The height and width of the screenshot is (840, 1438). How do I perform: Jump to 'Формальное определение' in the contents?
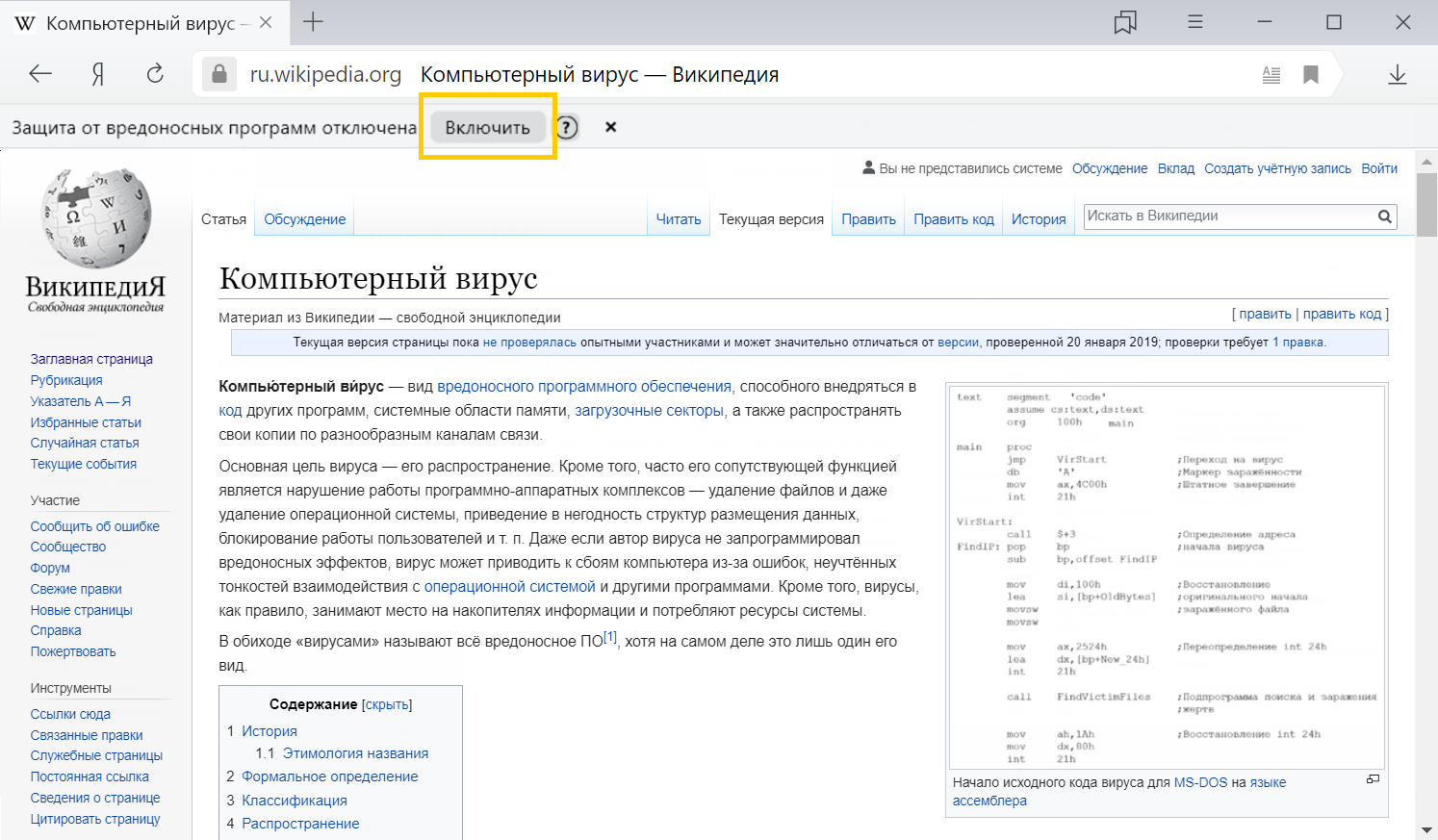click(330, 776)
